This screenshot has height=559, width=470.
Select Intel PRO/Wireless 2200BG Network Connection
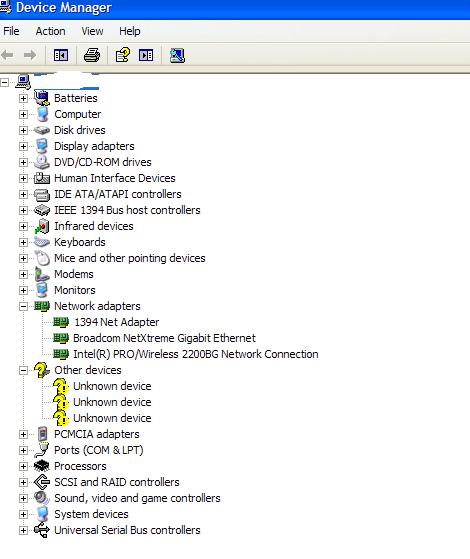tap(196, 354)
